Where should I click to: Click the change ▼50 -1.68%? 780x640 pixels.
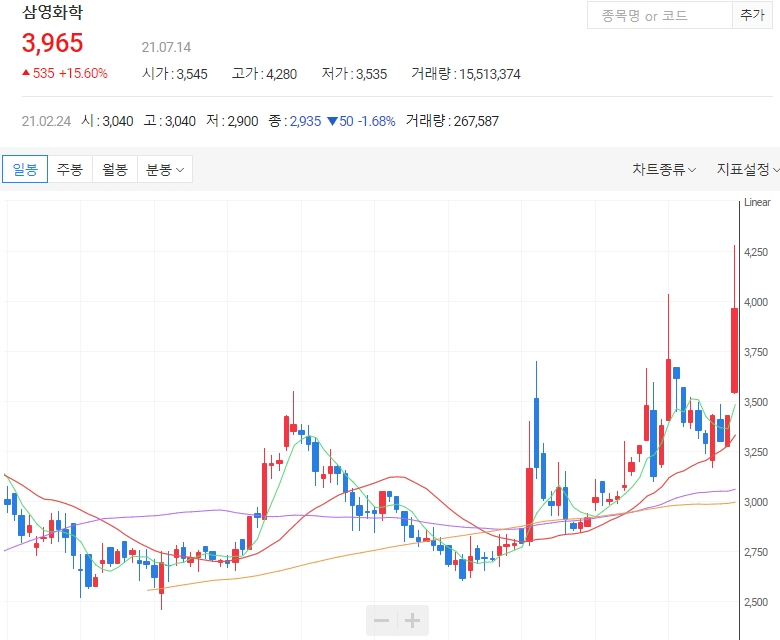click(361, 121)
